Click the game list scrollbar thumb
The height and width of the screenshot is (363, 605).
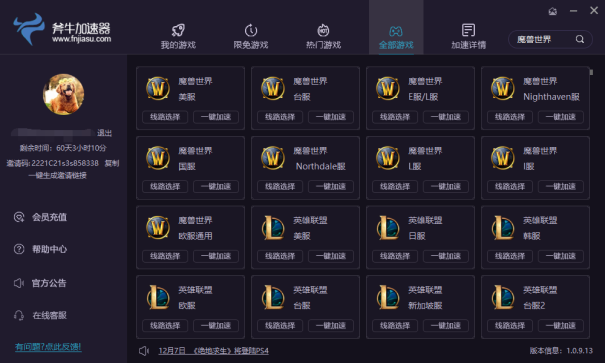pyautogui.click(x=591, y=72)
